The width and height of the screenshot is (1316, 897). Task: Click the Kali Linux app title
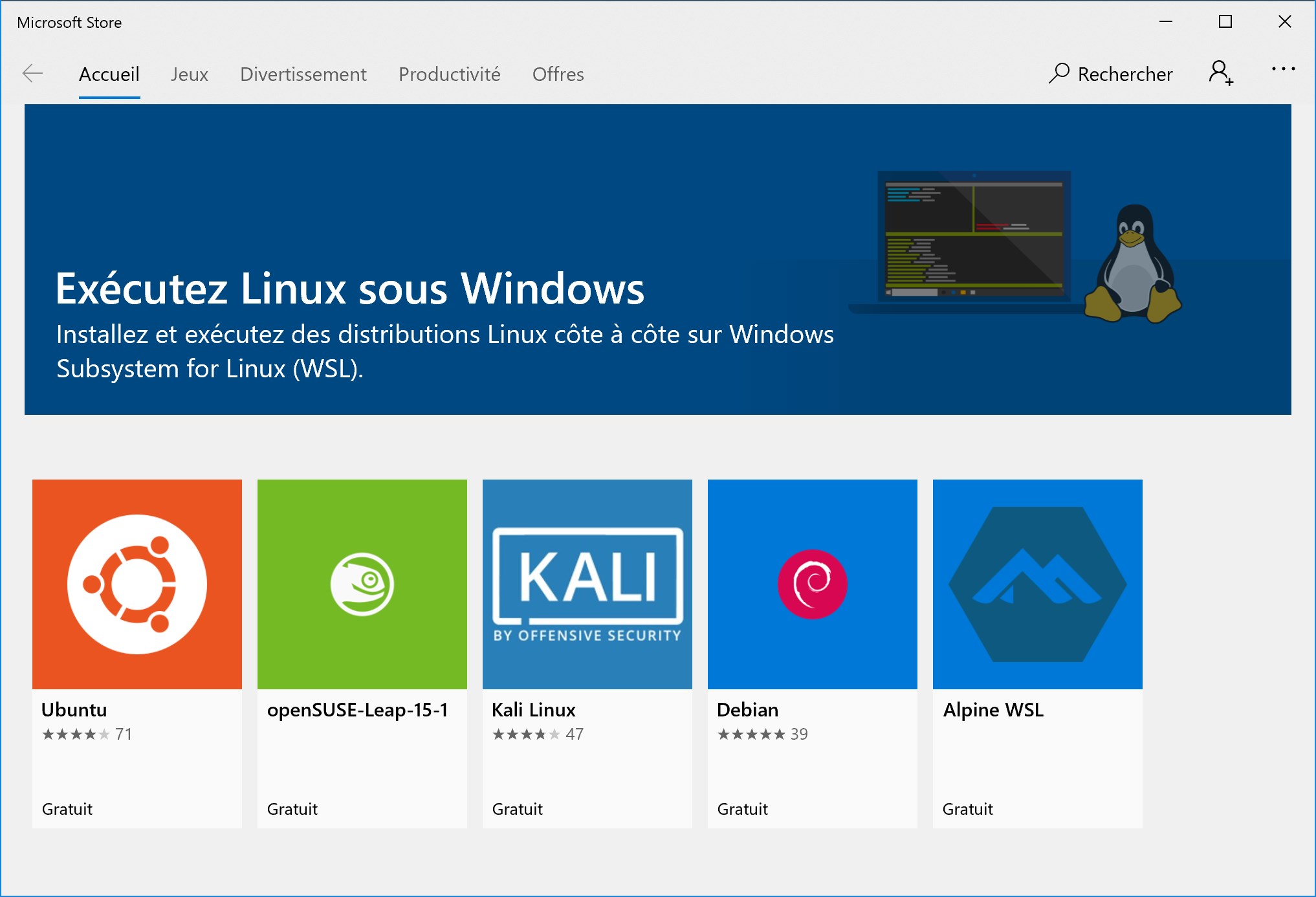click(x=534, y=710)
